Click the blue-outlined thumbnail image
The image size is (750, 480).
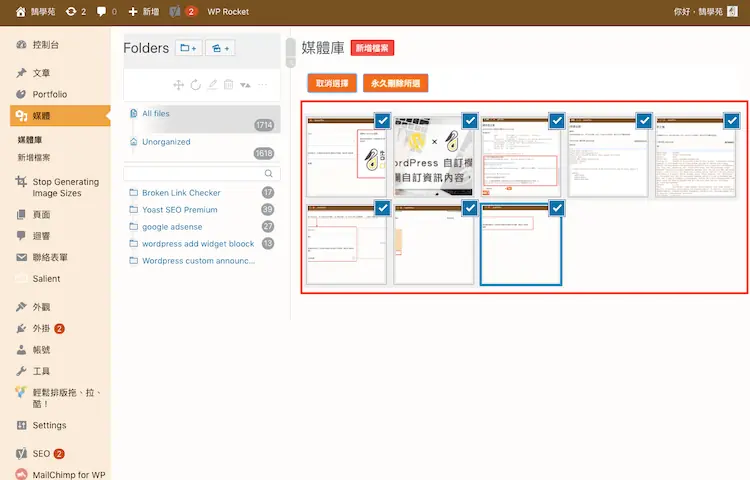pos(521,245)
